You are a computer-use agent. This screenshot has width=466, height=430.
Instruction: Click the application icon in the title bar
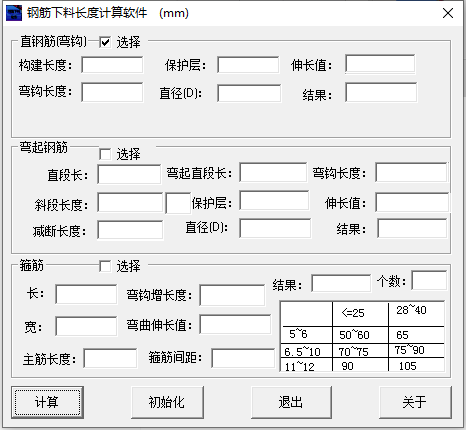[14, 13]
